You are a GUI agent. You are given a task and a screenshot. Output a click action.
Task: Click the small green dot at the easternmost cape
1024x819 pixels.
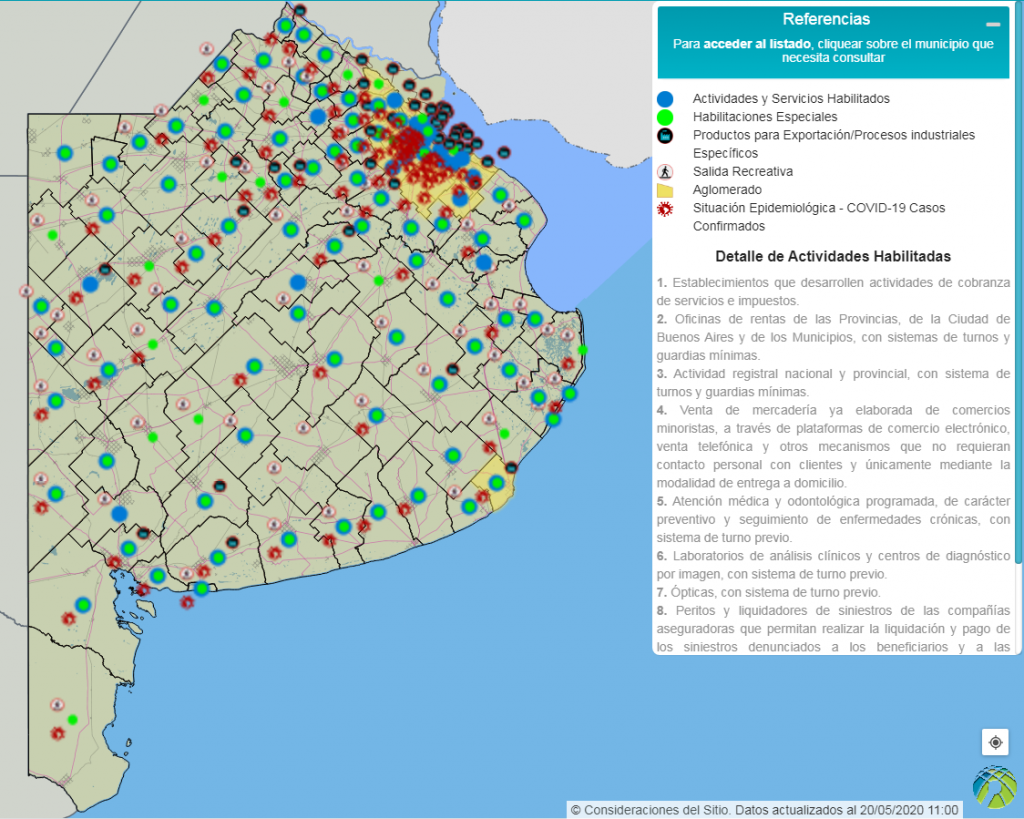(x=583, y=350)
